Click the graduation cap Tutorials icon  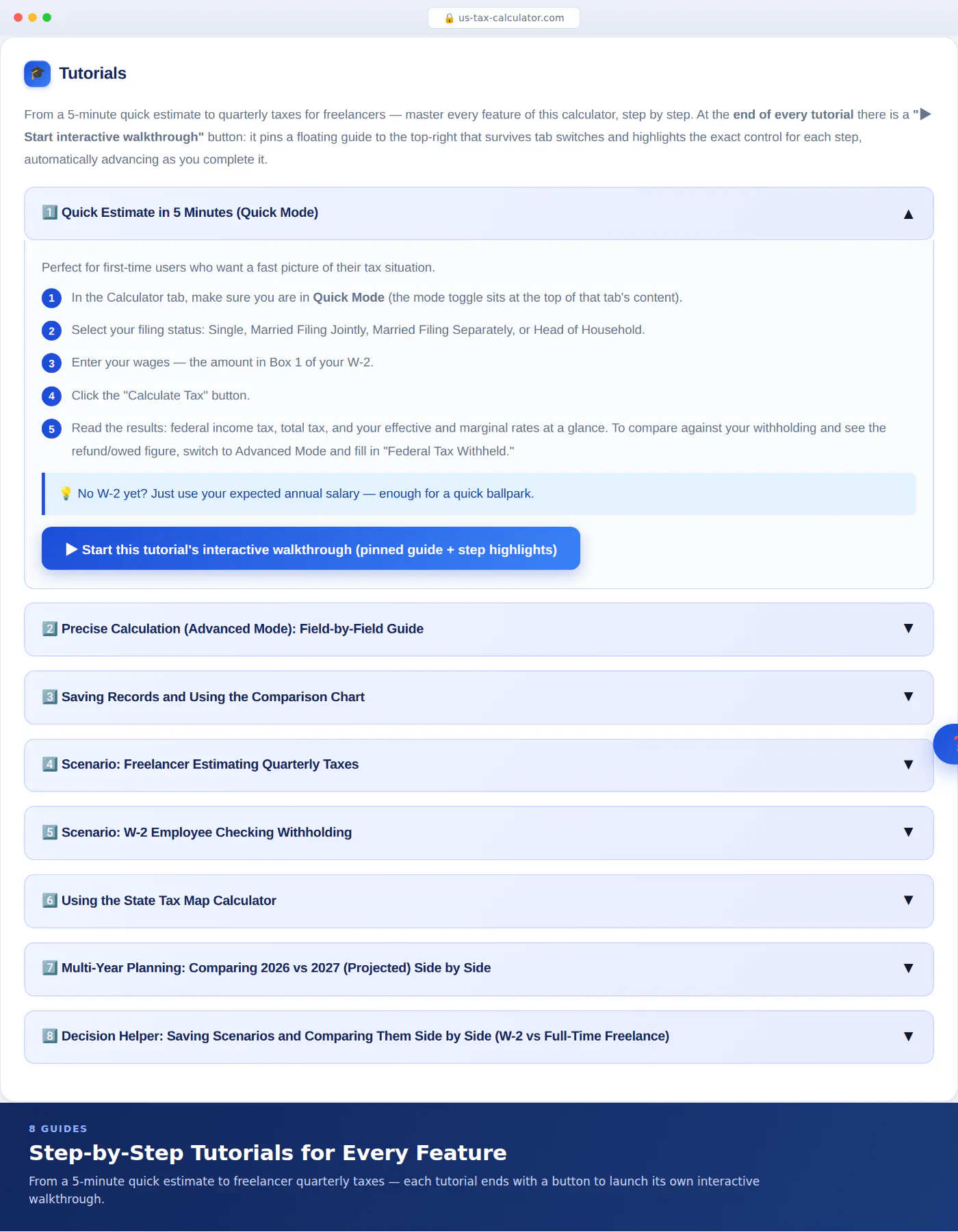click(x=37, y=74)
